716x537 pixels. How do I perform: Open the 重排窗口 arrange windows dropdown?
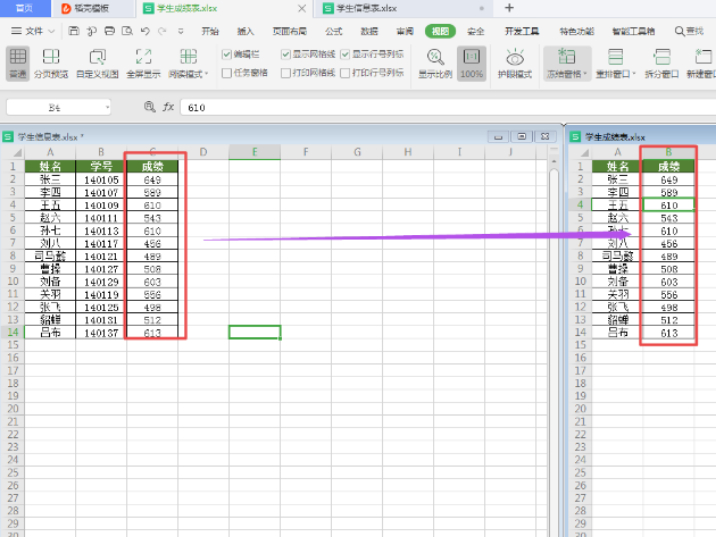click(x=634, y=74)
